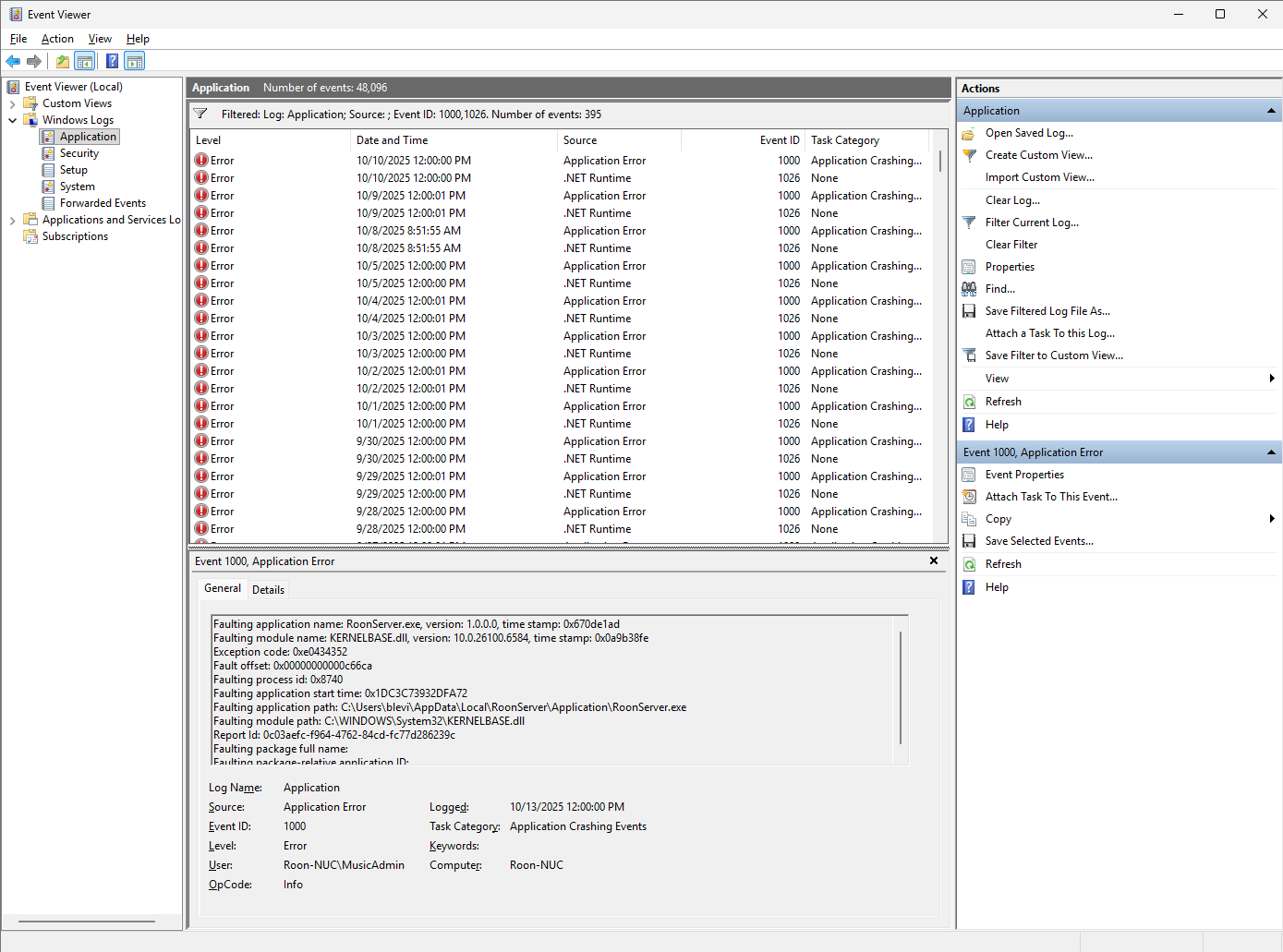The height and width of the screenshot is (952, 1283).
Task: Click the Event Properties icon in Actions
Action: pos(969,475)
